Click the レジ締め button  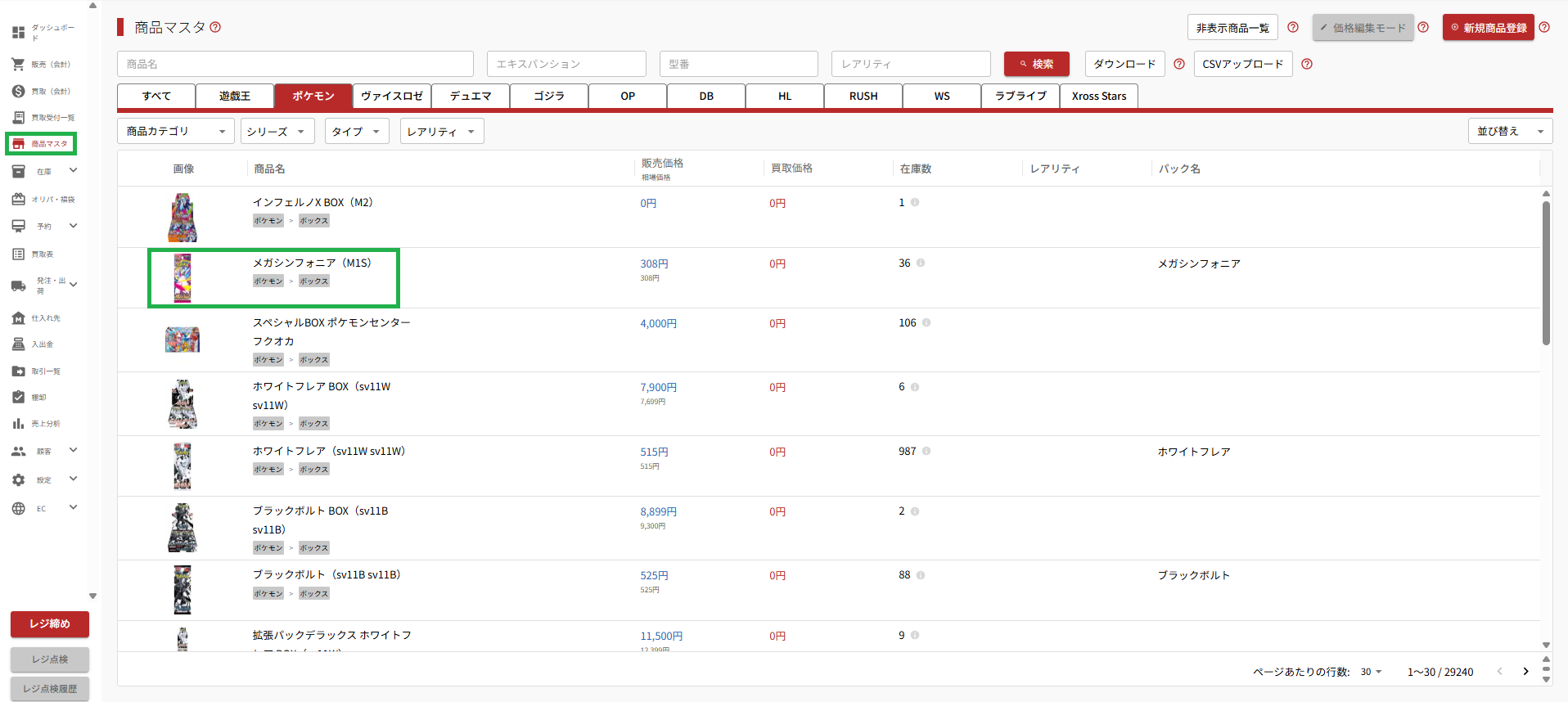50,623
